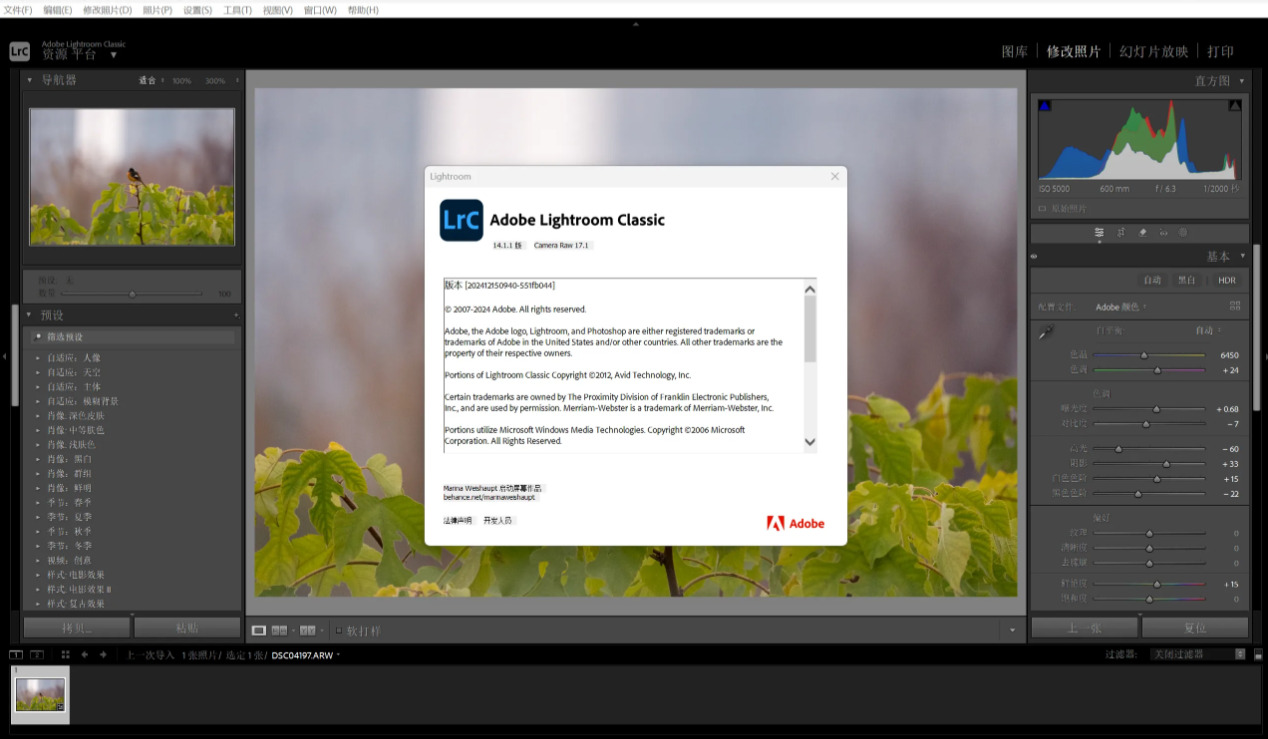
Task: Click the Loupe view icon in toolbar
Action: 259,630
